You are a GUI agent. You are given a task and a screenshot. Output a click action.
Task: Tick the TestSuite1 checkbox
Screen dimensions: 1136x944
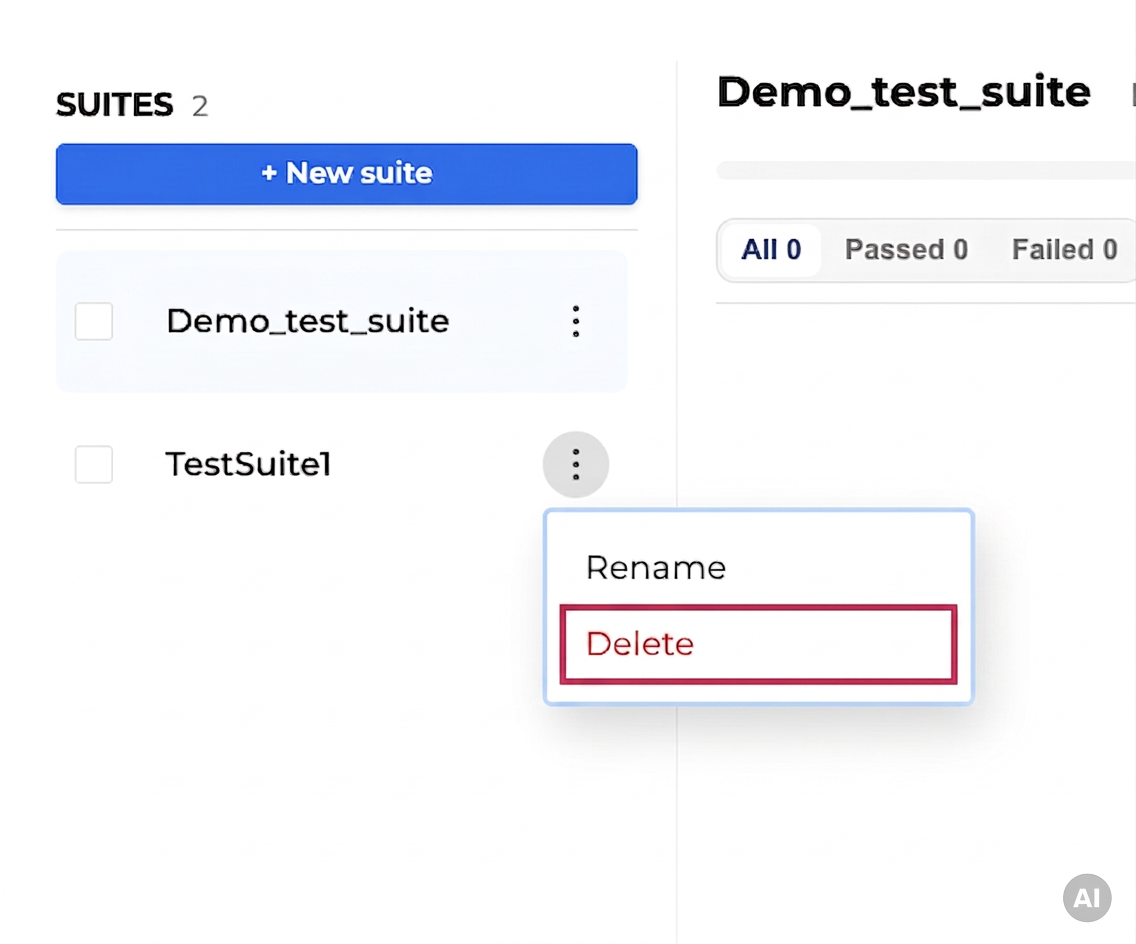pyautogui.click(x=94, y=464)
